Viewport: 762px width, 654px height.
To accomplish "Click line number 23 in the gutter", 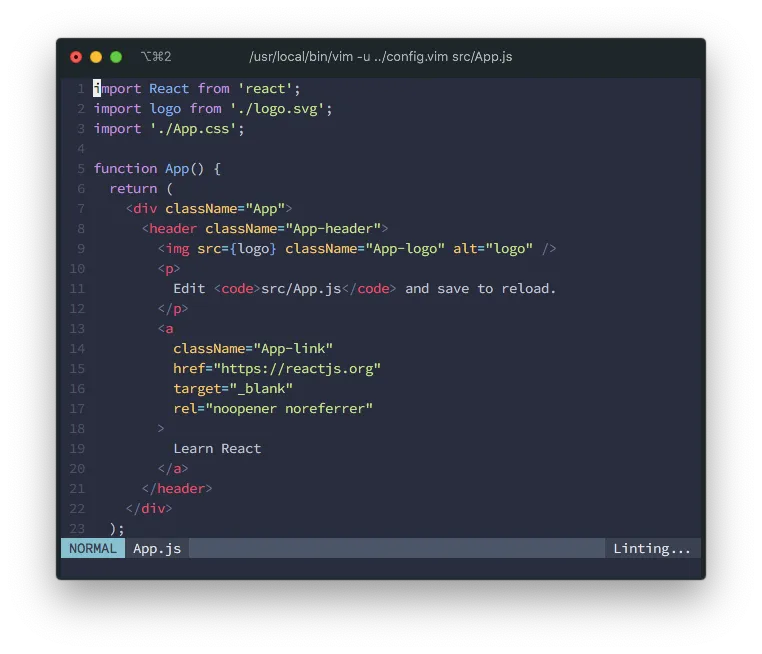I will pyautogui.click(x=77, y=529).
